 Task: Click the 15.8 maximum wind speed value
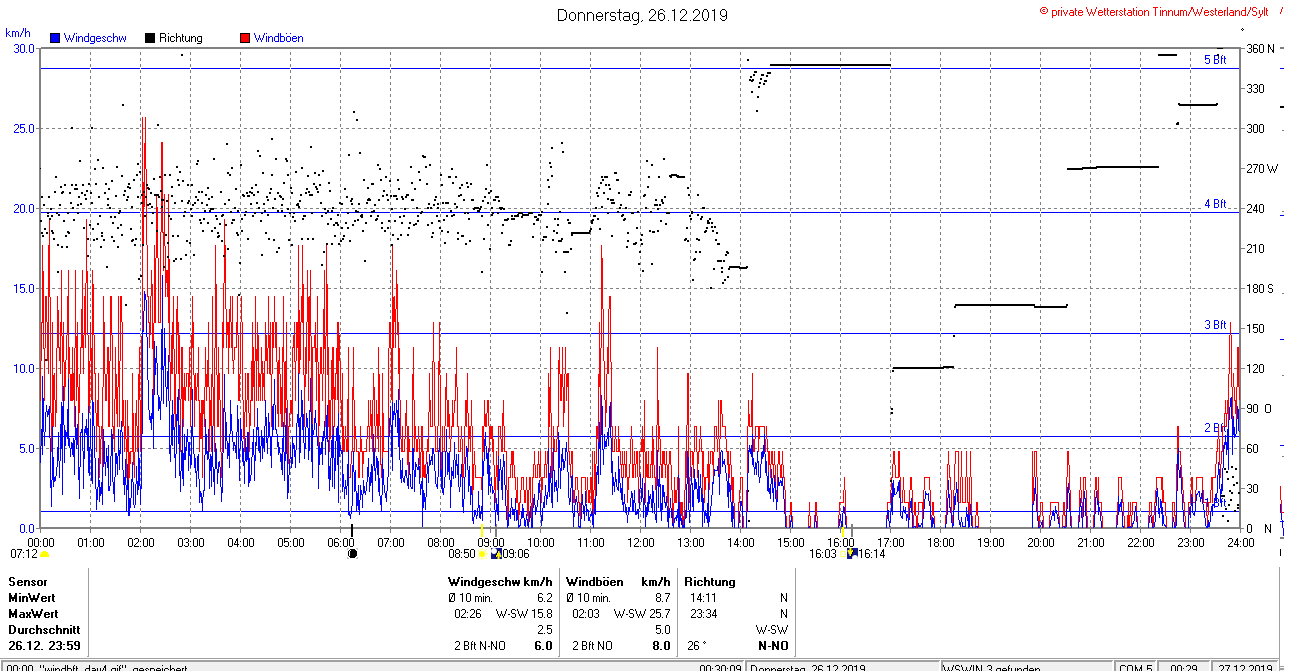[x=541, y=613]
